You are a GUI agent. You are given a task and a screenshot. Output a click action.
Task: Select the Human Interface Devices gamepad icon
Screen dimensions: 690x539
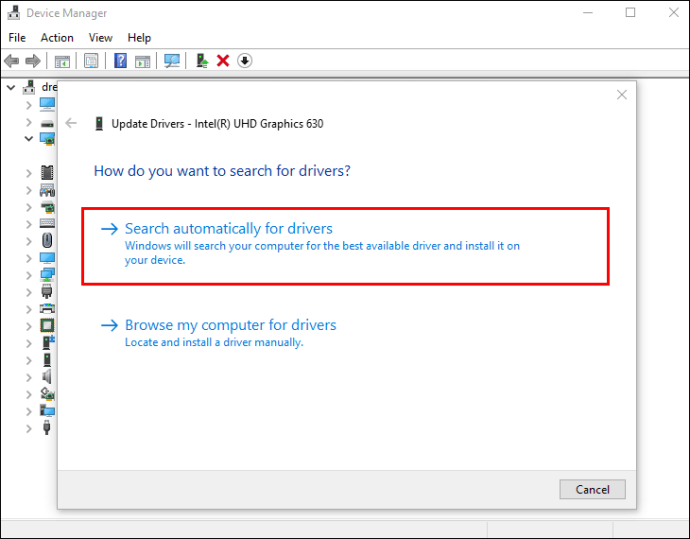pos(47,190)
